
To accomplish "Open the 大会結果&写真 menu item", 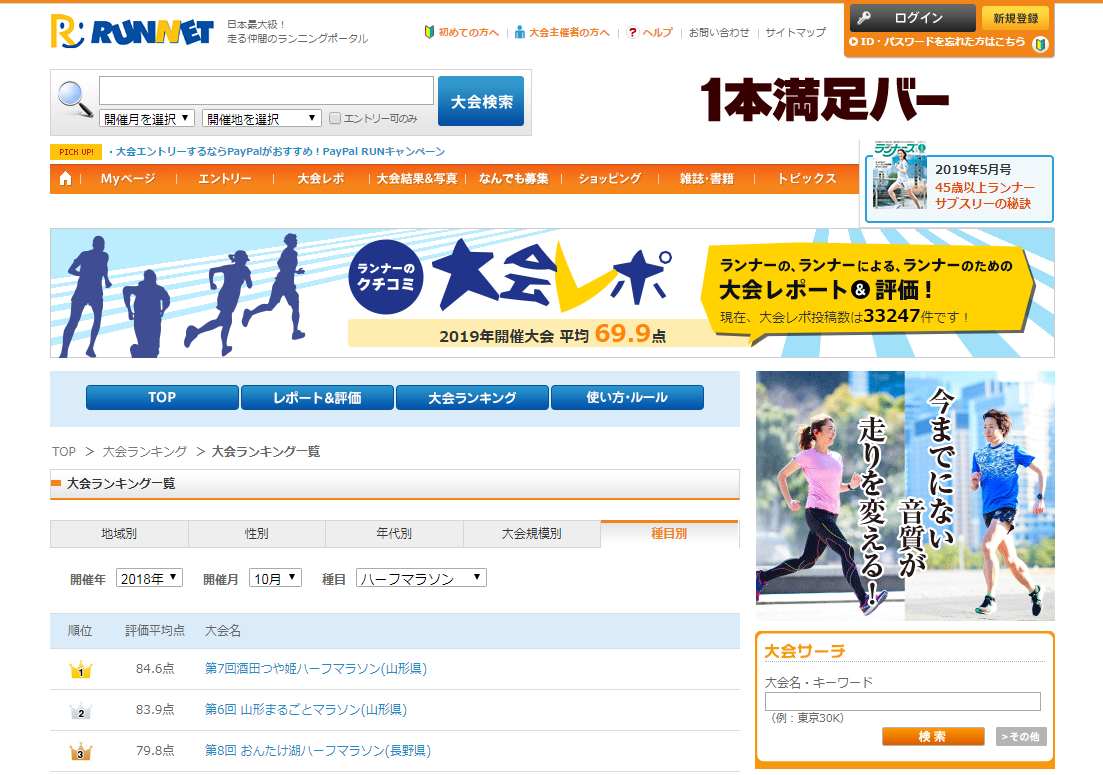I will tap(417, 179).
